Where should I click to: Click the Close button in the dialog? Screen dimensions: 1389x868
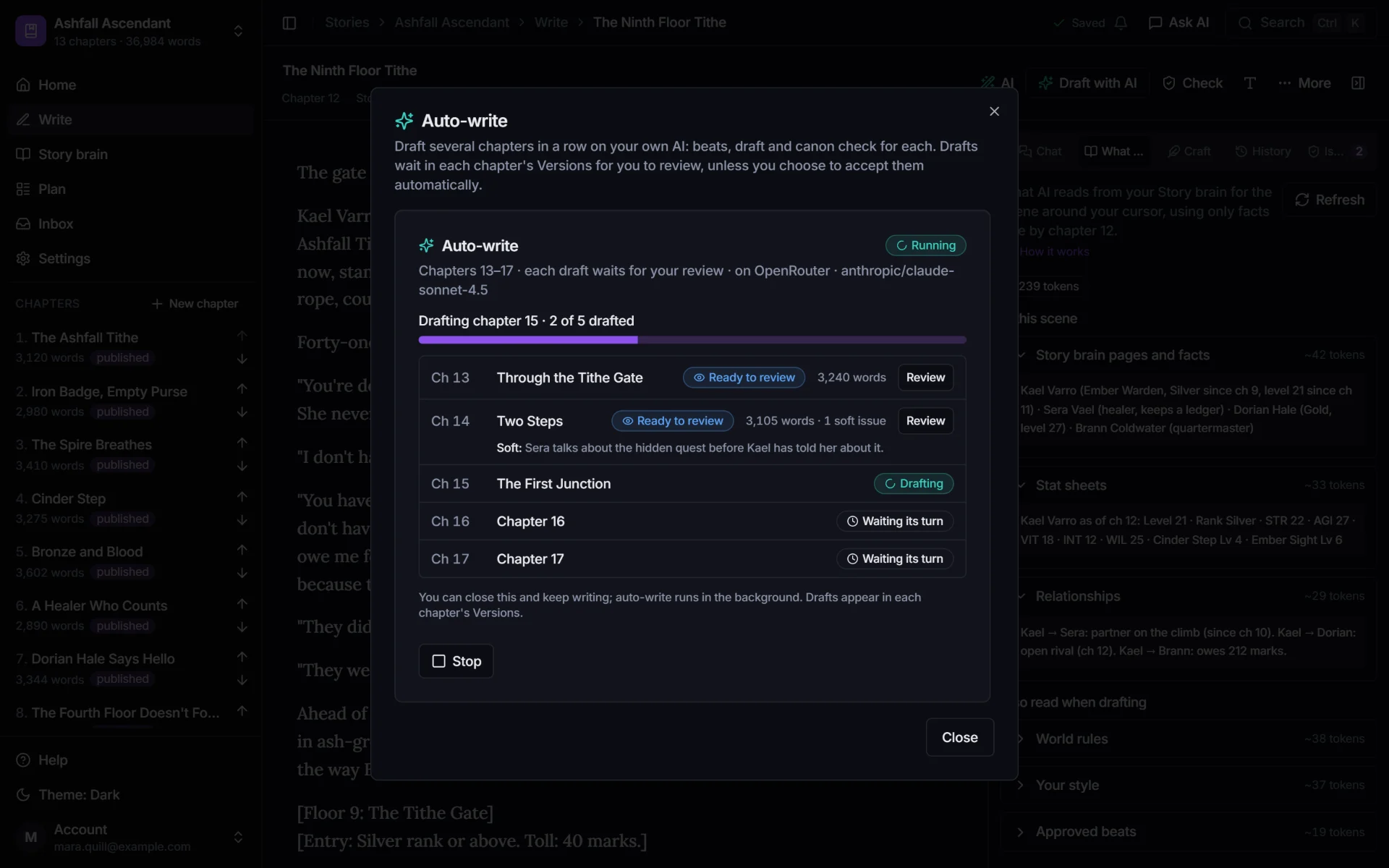coord(959,737)
